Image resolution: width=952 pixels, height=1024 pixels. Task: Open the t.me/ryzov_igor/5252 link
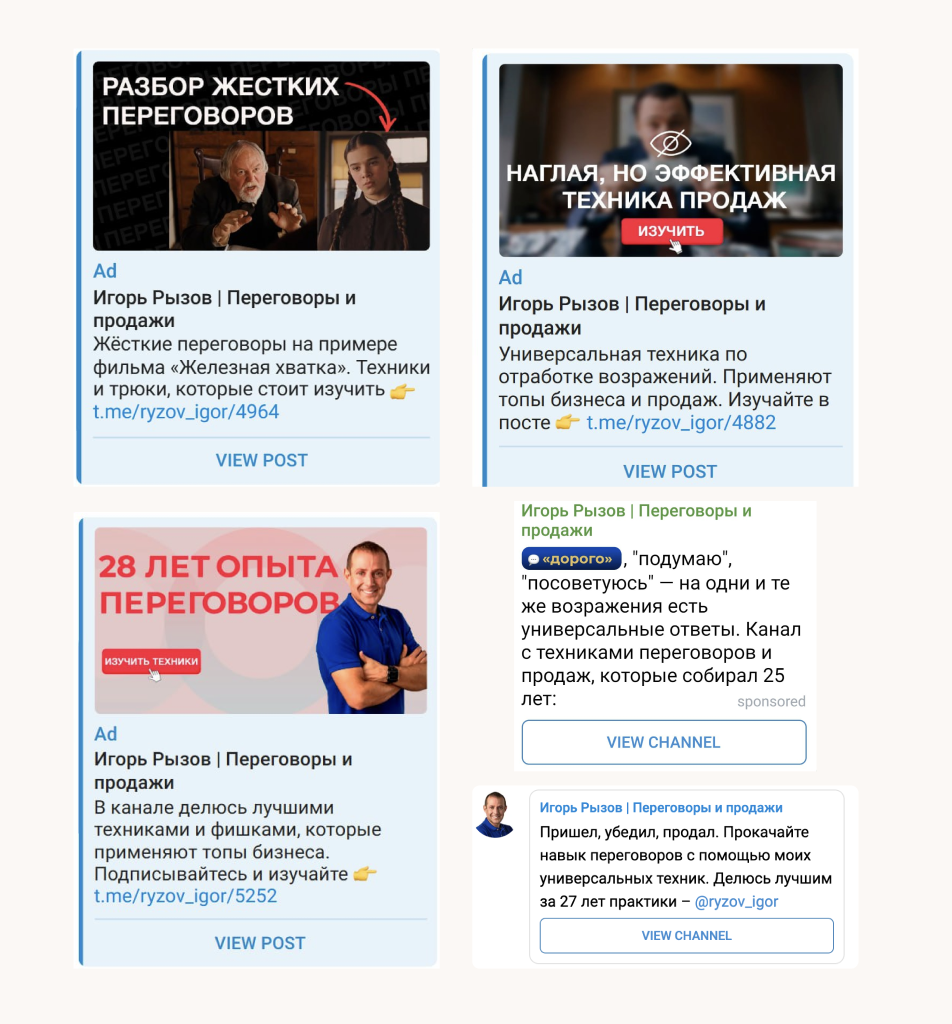click(x=185, y=896)
